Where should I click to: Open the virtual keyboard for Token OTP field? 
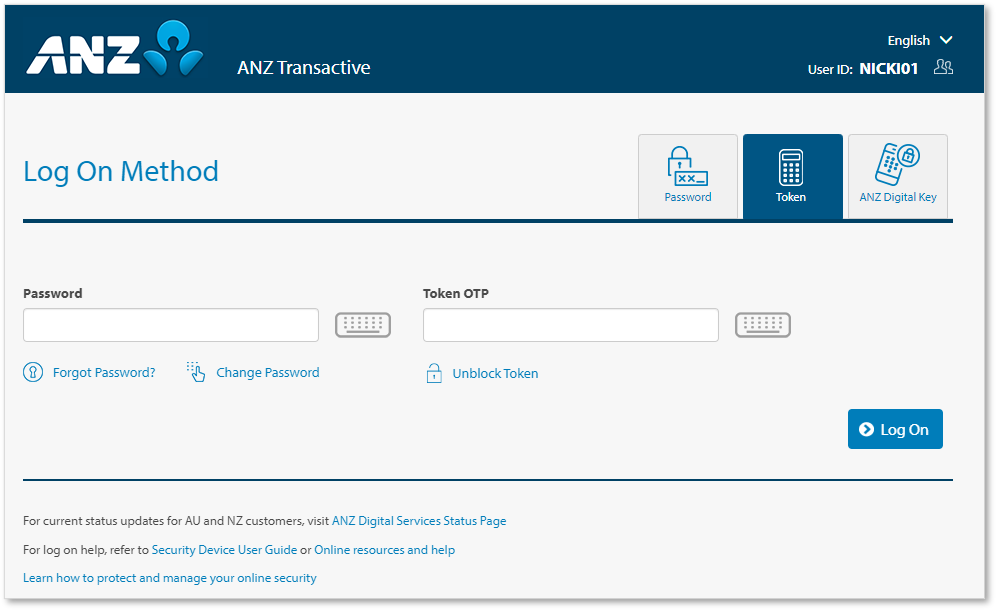763,325
